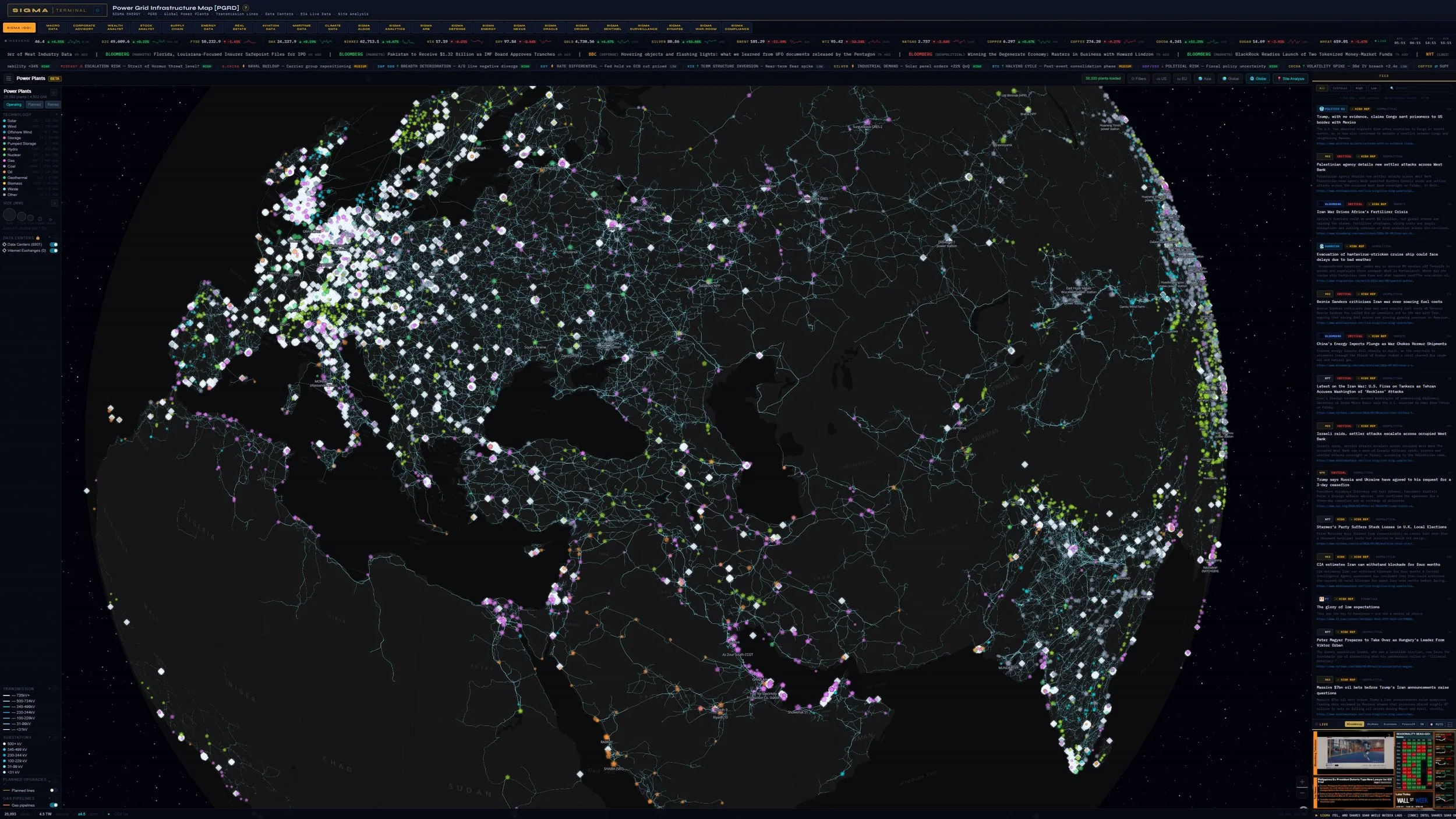The image size is (1456, 819).
Task: Click the settings icon in Power Plants panel header
Action: coord(54,93)
